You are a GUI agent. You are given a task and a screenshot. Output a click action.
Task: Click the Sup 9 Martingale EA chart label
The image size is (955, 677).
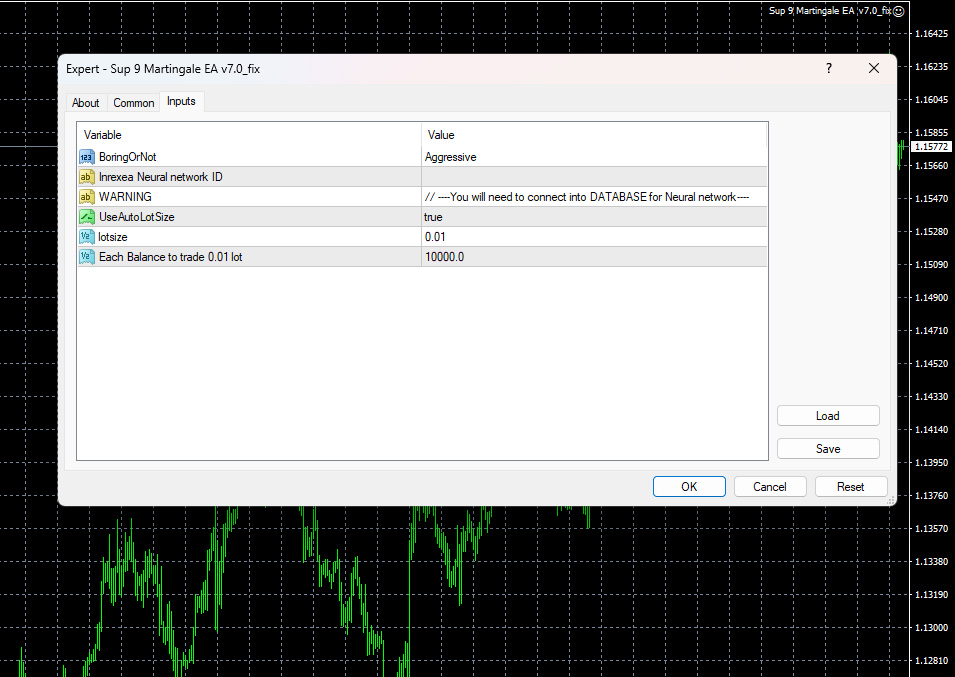point(830,10)
